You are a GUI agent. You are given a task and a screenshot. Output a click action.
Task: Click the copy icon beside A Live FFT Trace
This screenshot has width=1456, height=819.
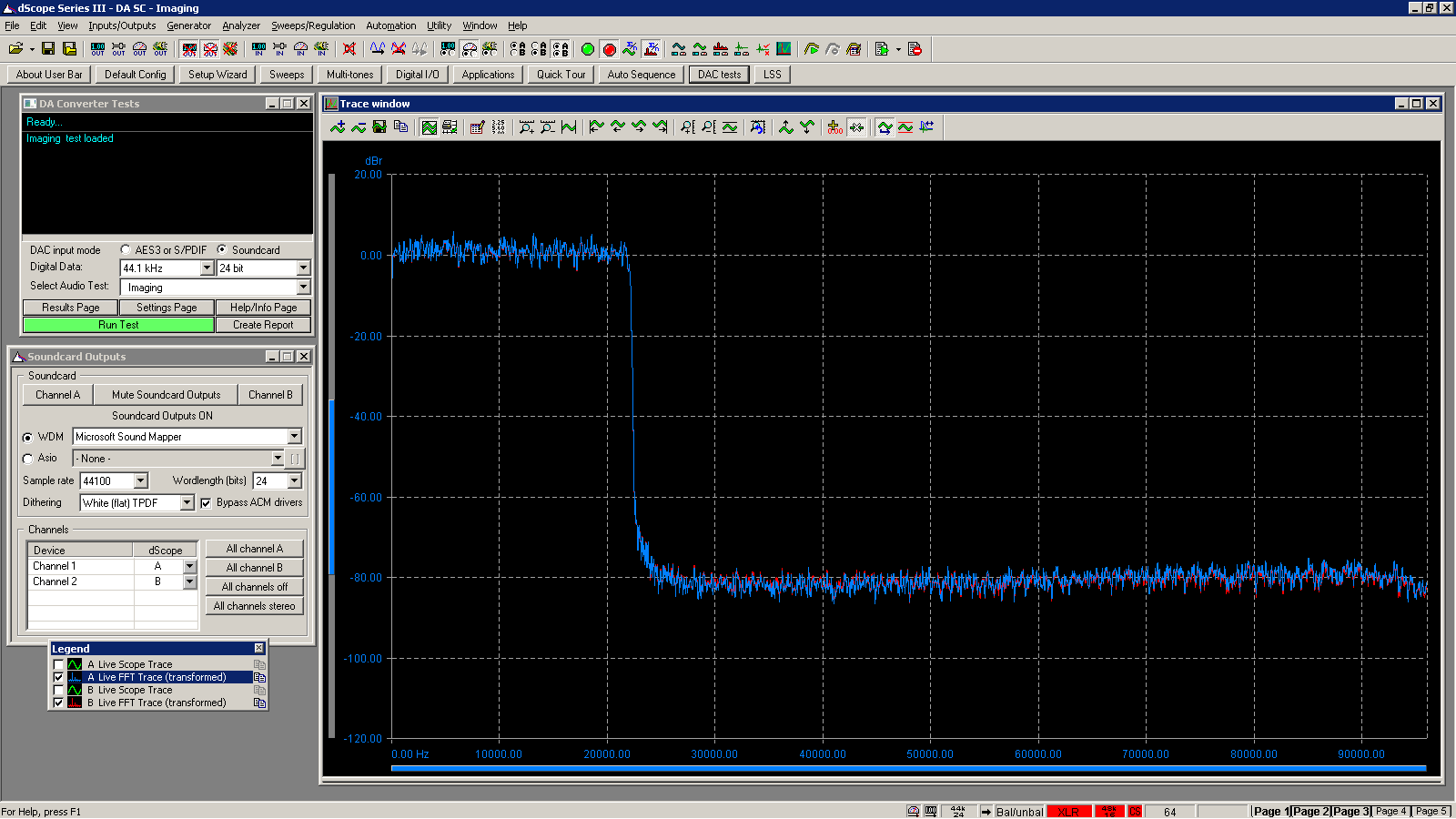tap(259, 677)
